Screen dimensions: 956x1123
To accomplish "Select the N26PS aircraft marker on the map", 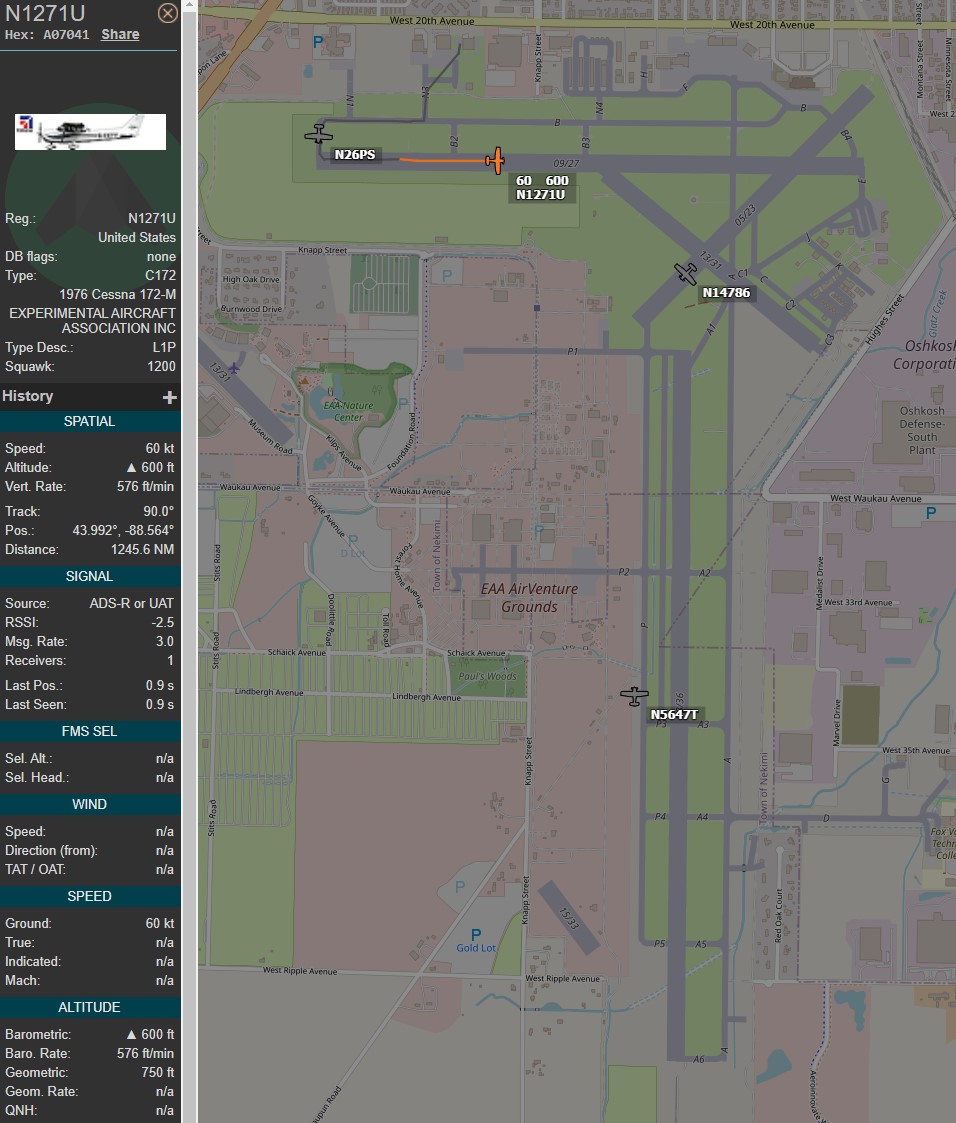I will (319, 133).
